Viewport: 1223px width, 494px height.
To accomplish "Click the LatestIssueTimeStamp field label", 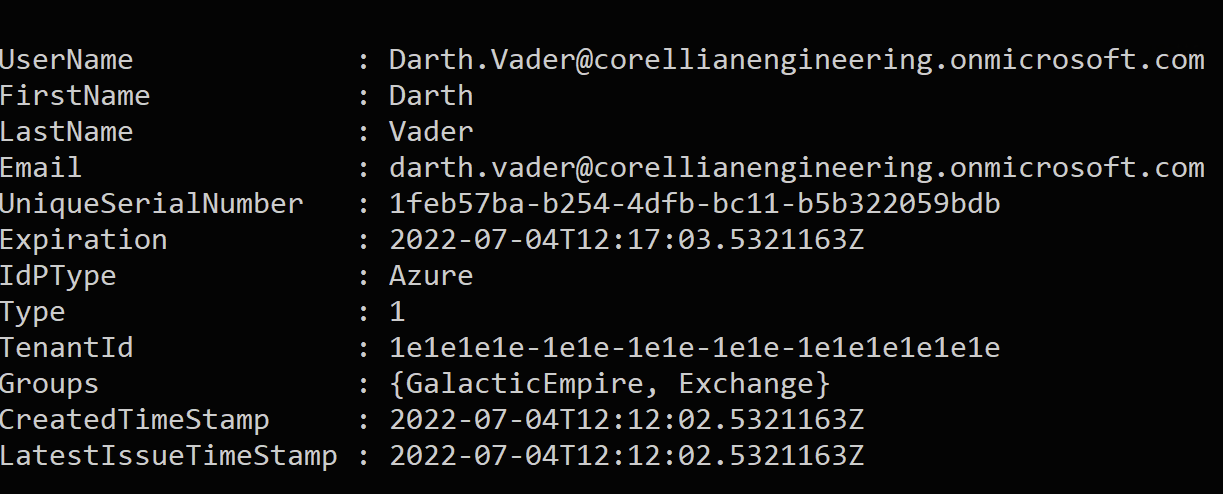I will click(168, 456).
